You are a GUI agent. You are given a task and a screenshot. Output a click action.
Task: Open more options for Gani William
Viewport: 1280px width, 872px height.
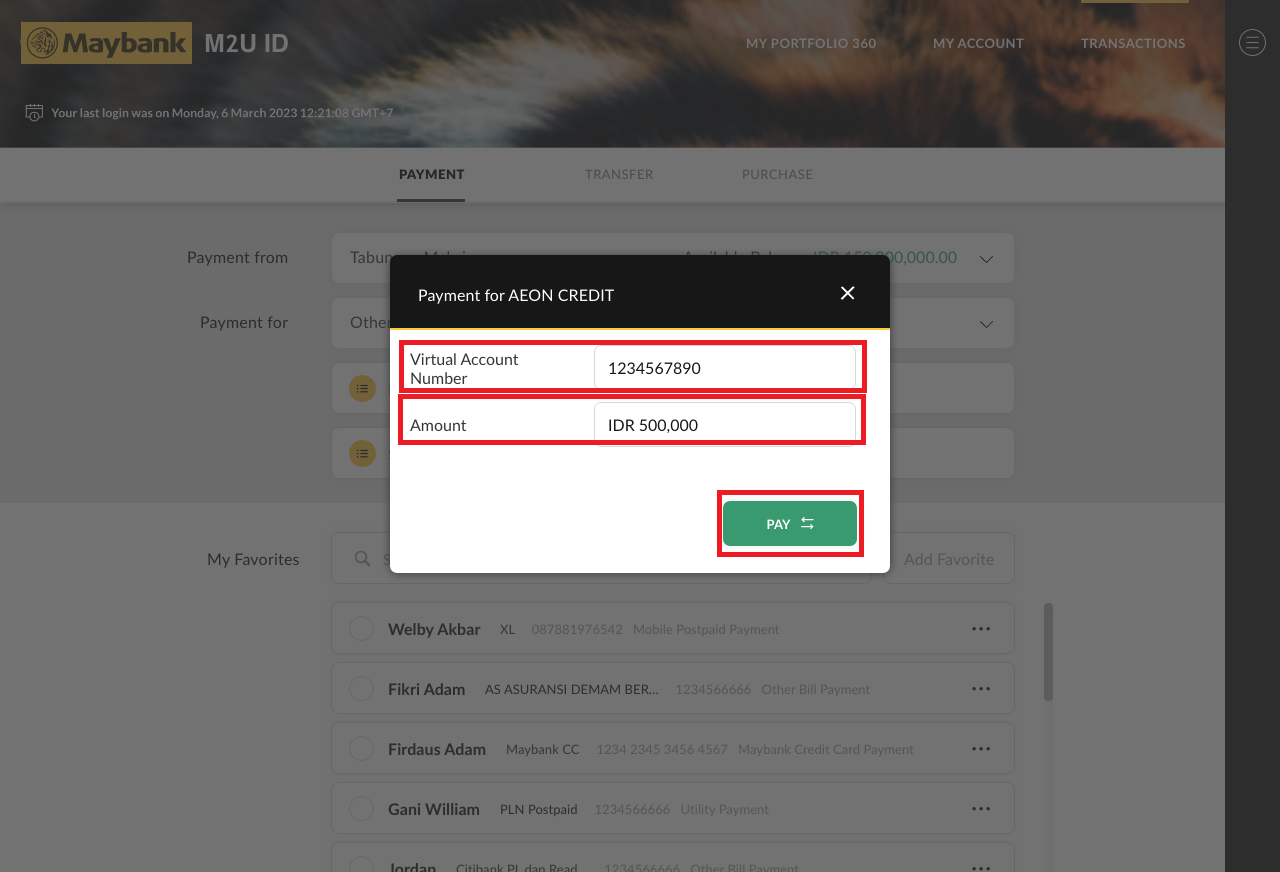980,809
